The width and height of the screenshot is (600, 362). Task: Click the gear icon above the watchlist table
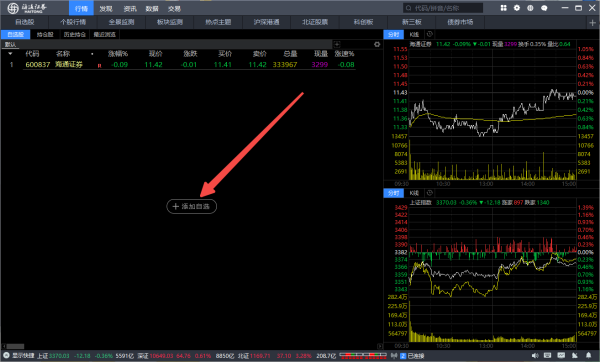click(x=377, y=44)
